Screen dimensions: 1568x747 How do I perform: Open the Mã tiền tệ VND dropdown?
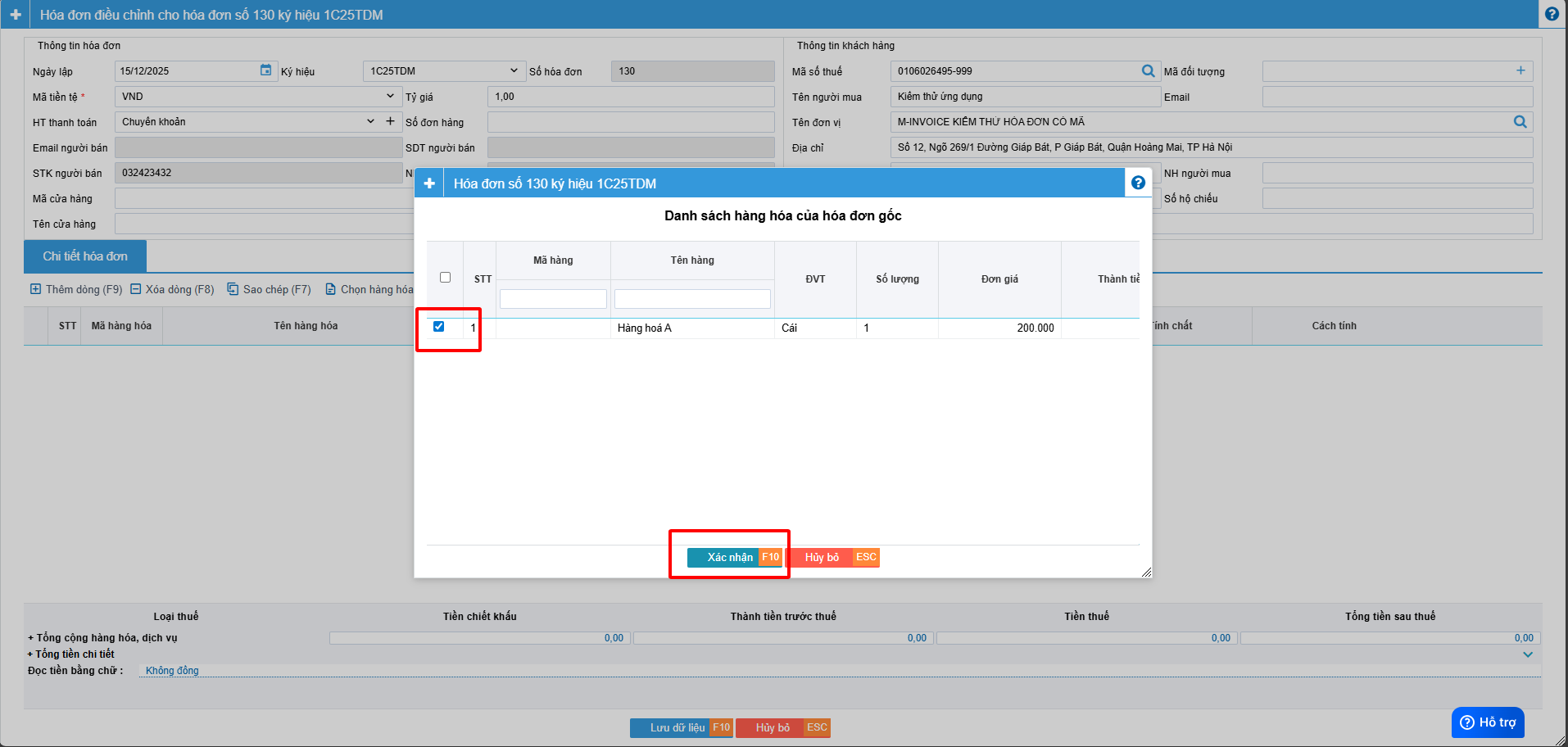[390, 97]
